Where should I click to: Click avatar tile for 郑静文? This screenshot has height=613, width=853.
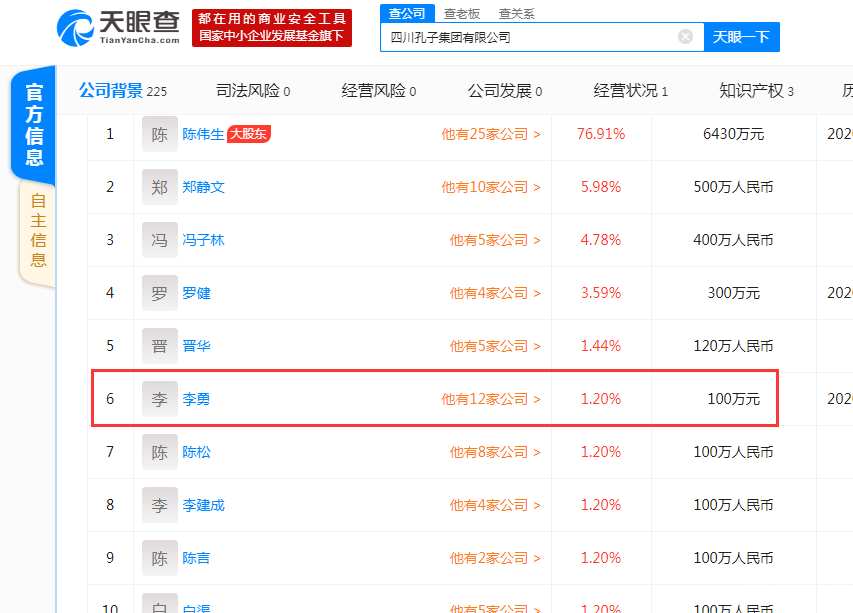(x=159, y=187)
